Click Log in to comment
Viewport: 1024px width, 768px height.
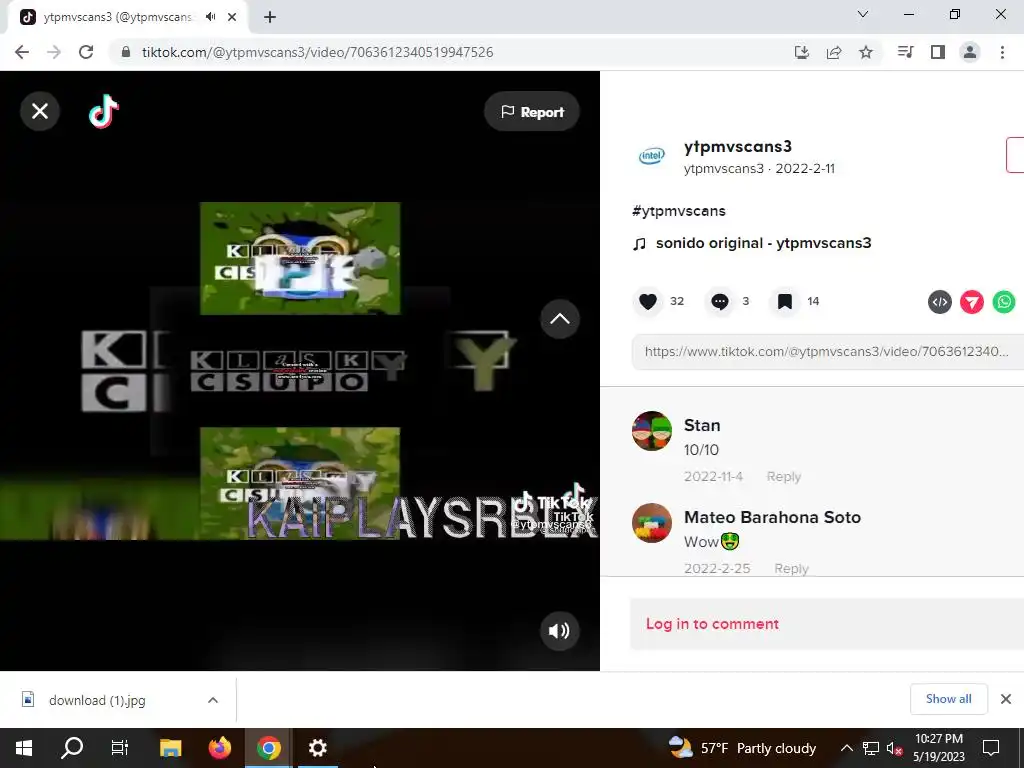click(712, 624)
